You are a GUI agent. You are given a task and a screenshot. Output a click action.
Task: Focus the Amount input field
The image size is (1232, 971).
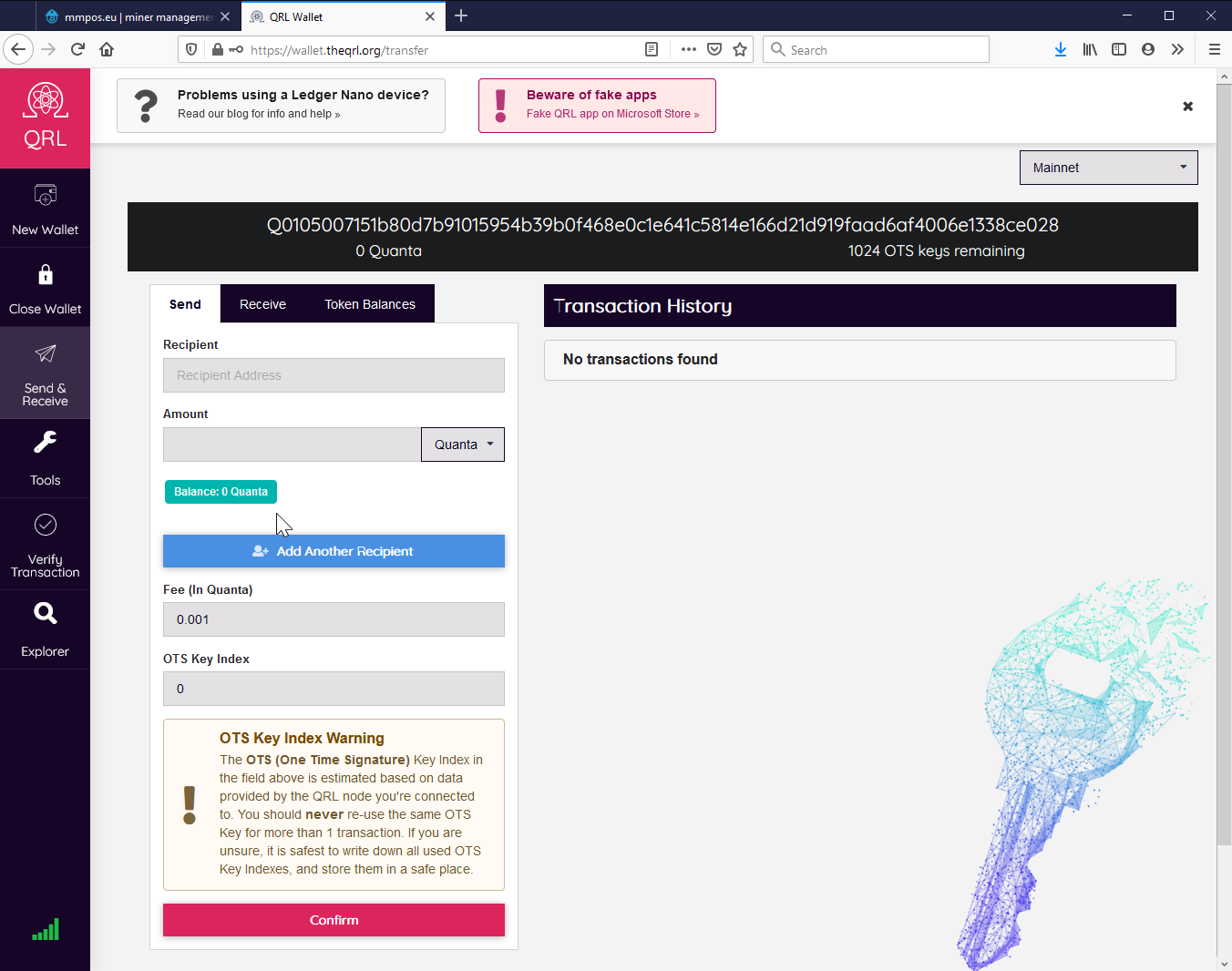click(x=292, y=445)
